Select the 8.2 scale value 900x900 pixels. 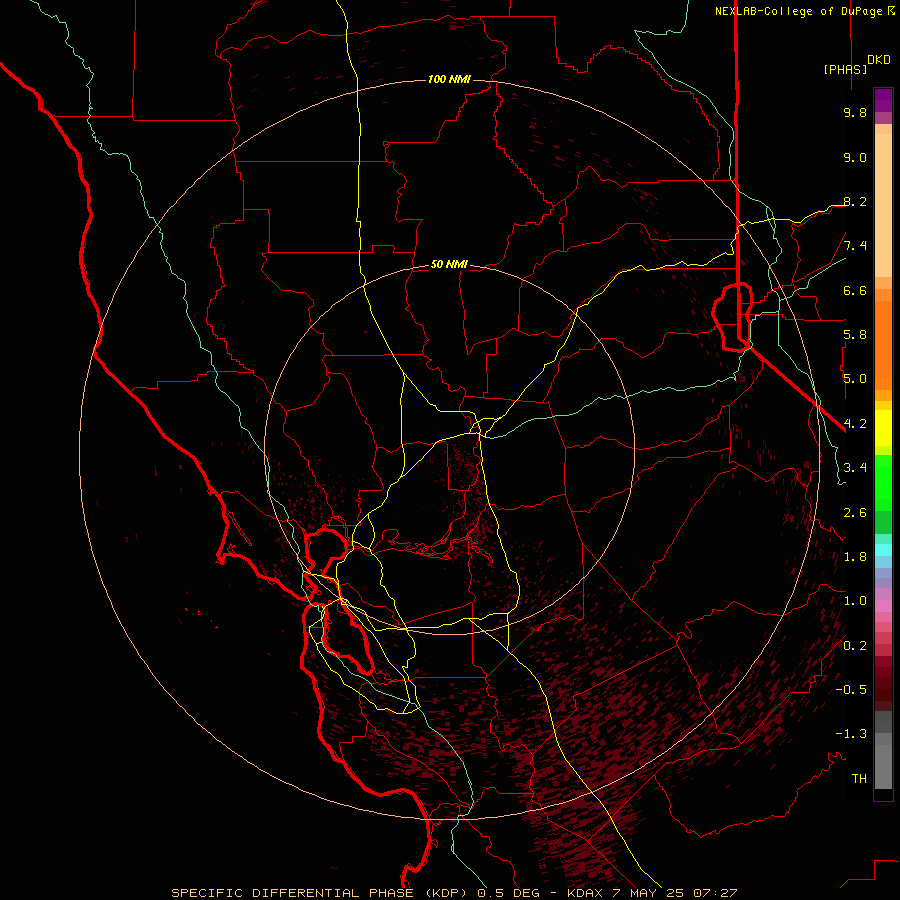coord(855,201)
